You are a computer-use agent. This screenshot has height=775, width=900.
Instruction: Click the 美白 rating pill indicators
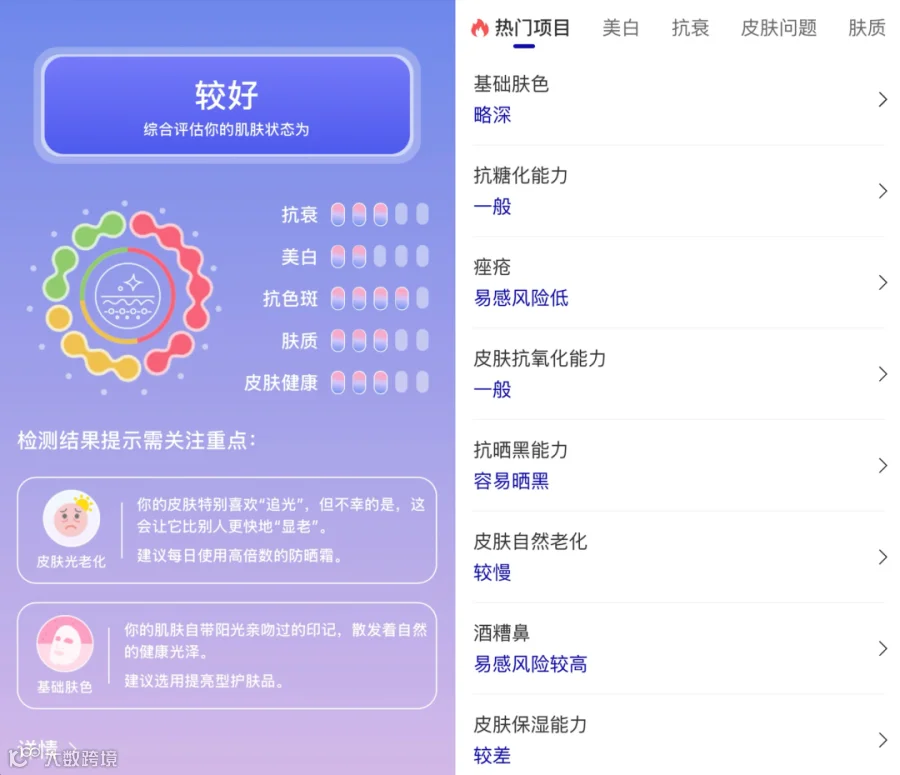(379, 256)
